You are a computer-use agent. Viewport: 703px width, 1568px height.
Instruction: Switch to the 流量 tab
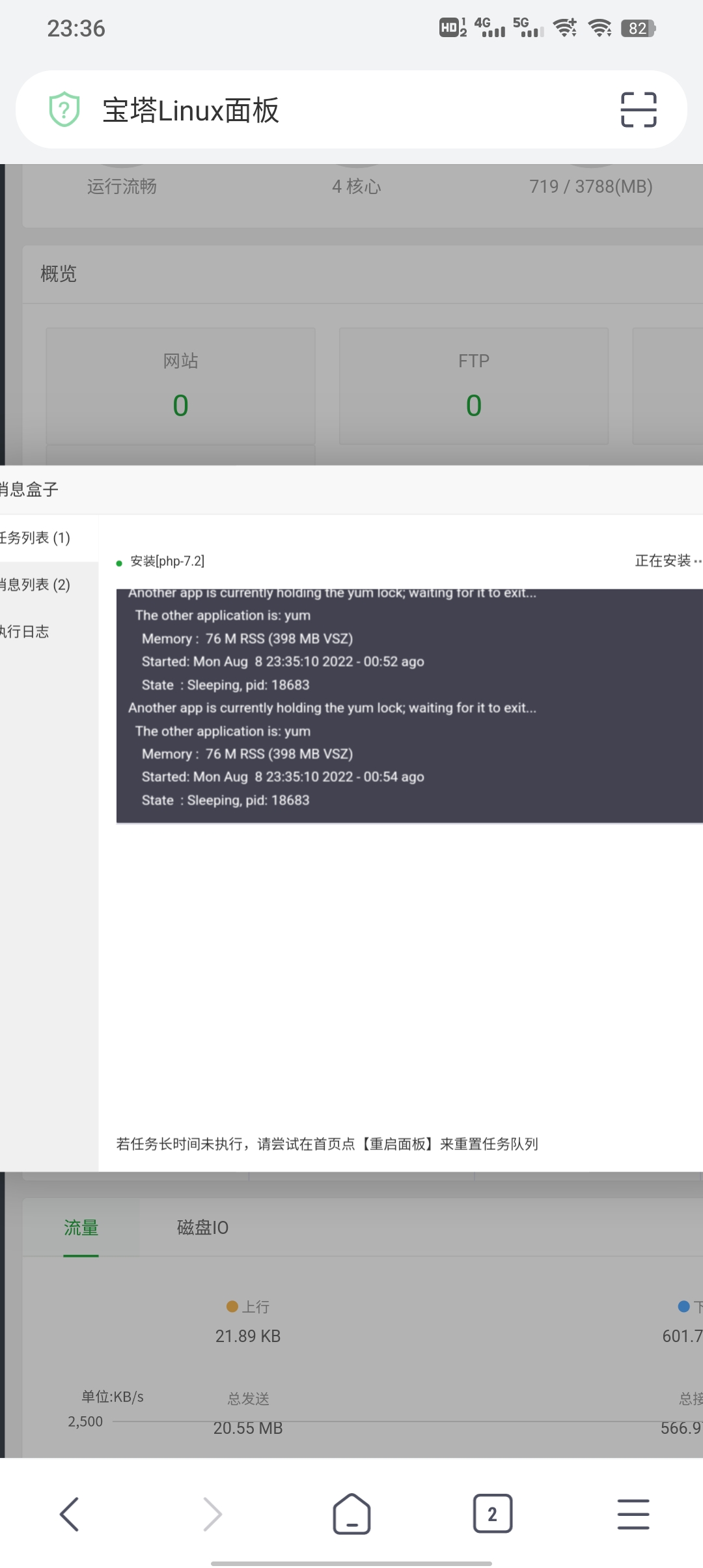tap(81, 1228)
